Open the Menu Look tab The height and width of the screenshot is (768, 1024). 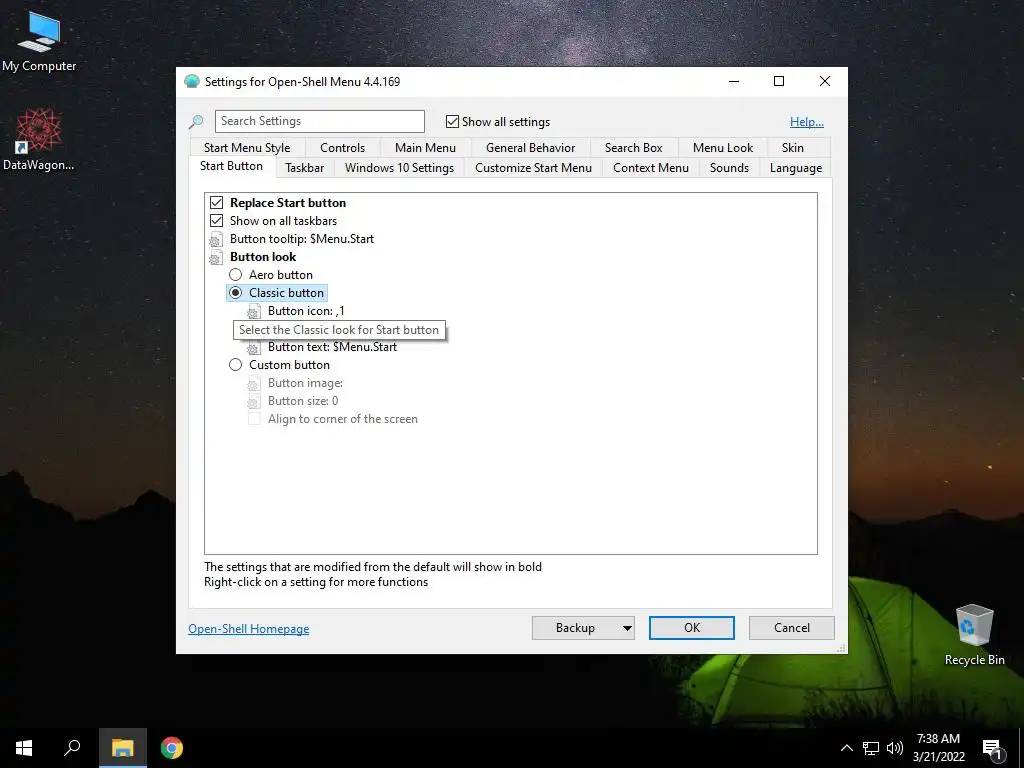pos(723,148)
